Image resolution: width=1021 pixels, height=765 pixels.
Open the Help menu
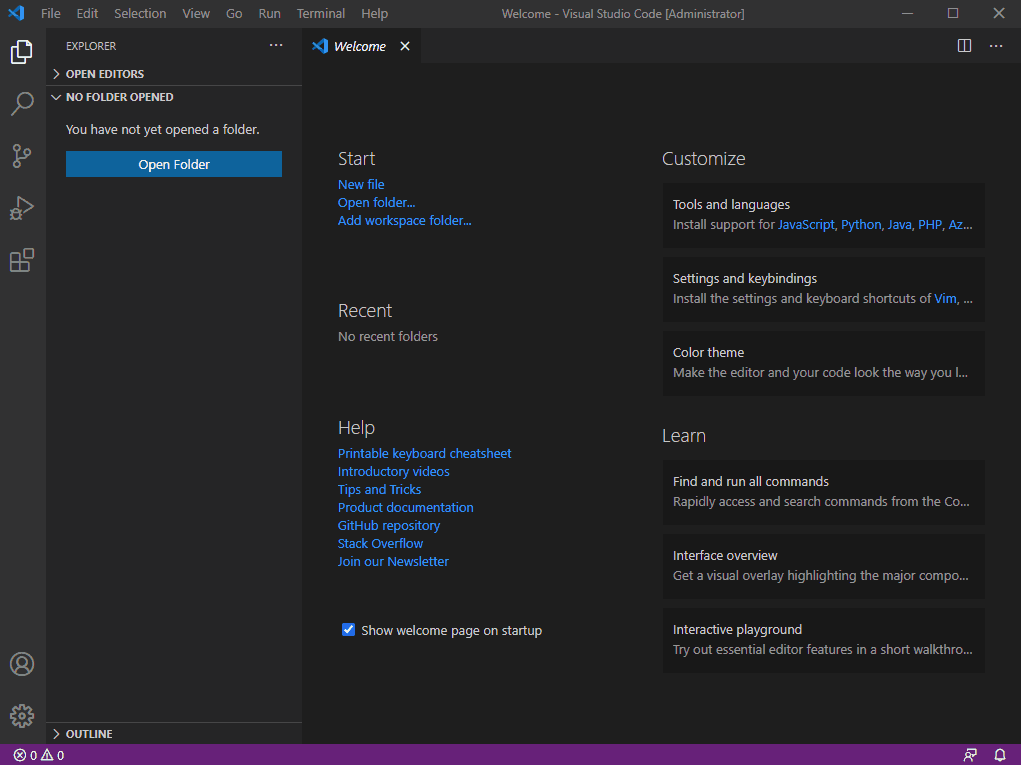(374, 13)
